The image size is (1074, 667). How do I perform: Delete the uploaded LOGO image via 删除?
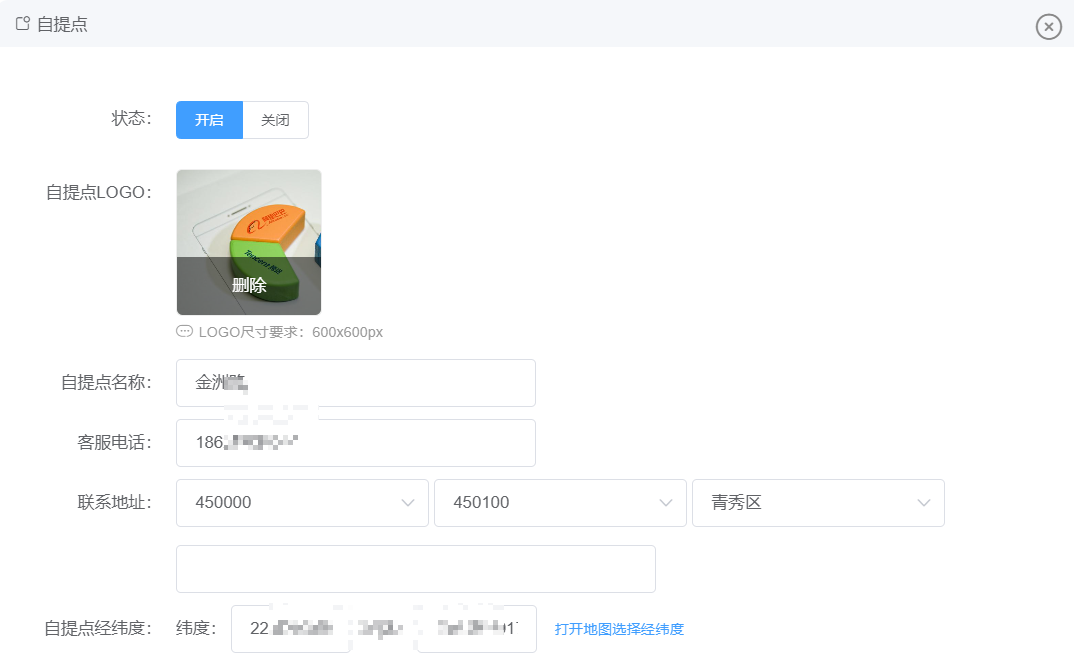pyautogui.click(x=249, y=285)
